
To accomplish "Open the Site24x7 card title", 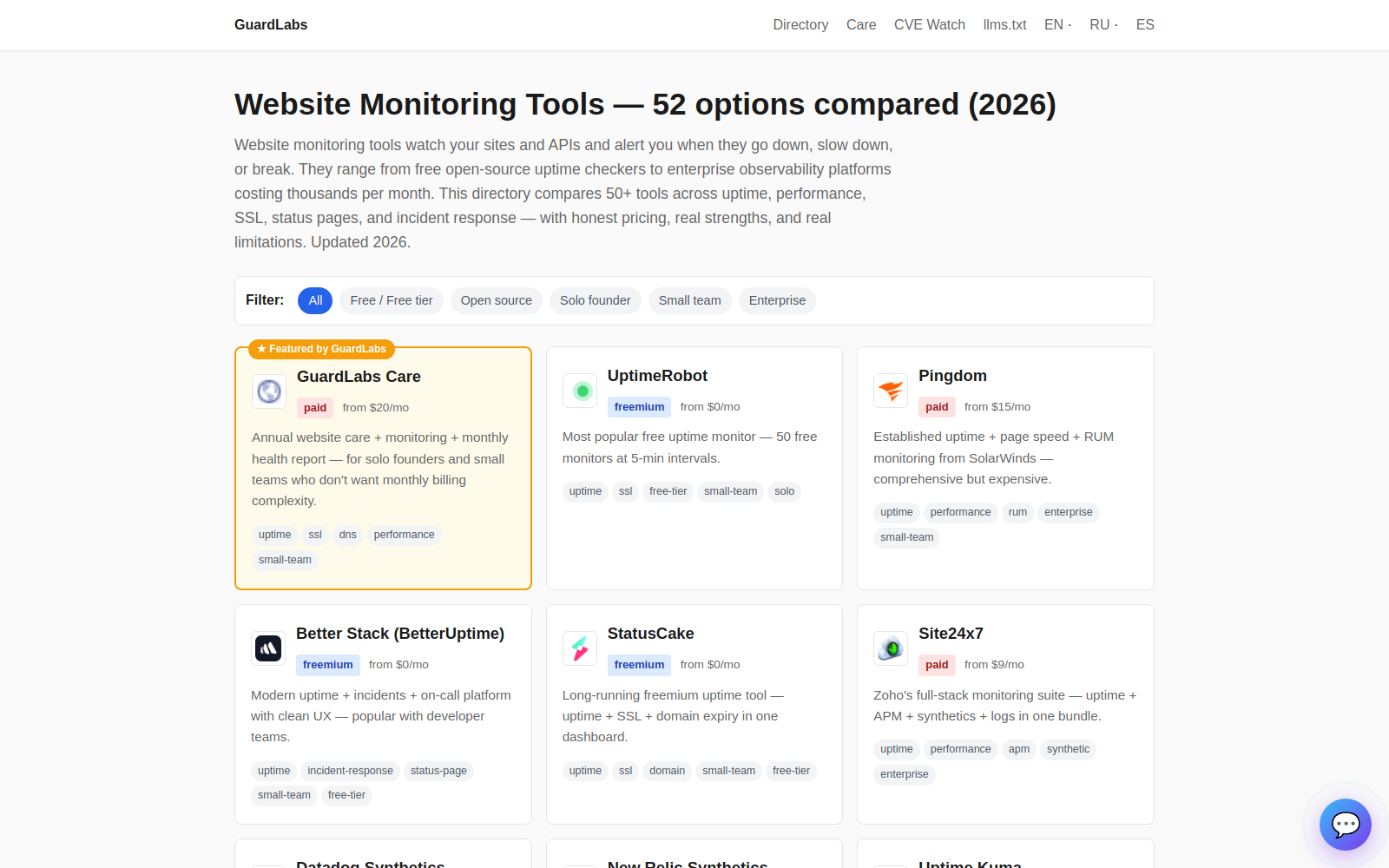I will tap(951, 634).
